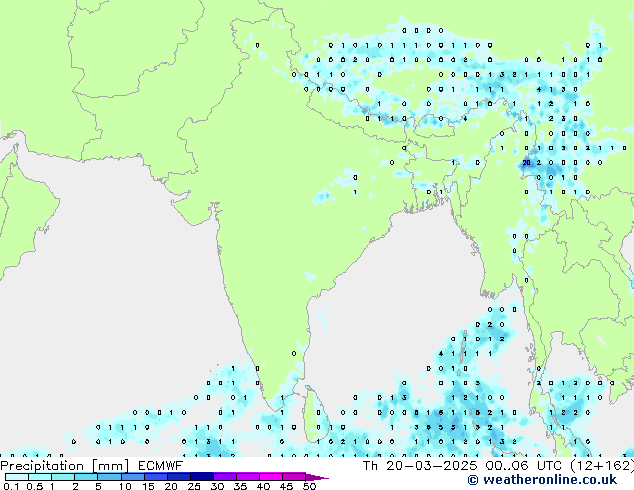
Task: Select the 45–50 mm legend swatch
Action: [x=294, y=477]
